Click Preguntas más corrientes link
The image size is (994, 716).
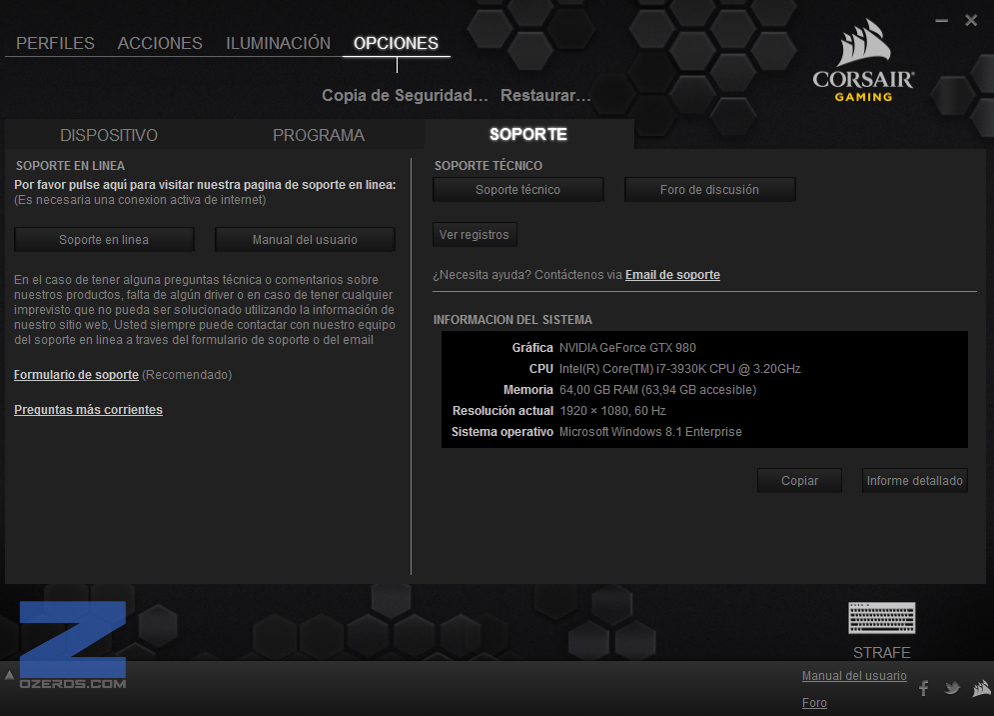click(x=88, y=410)
